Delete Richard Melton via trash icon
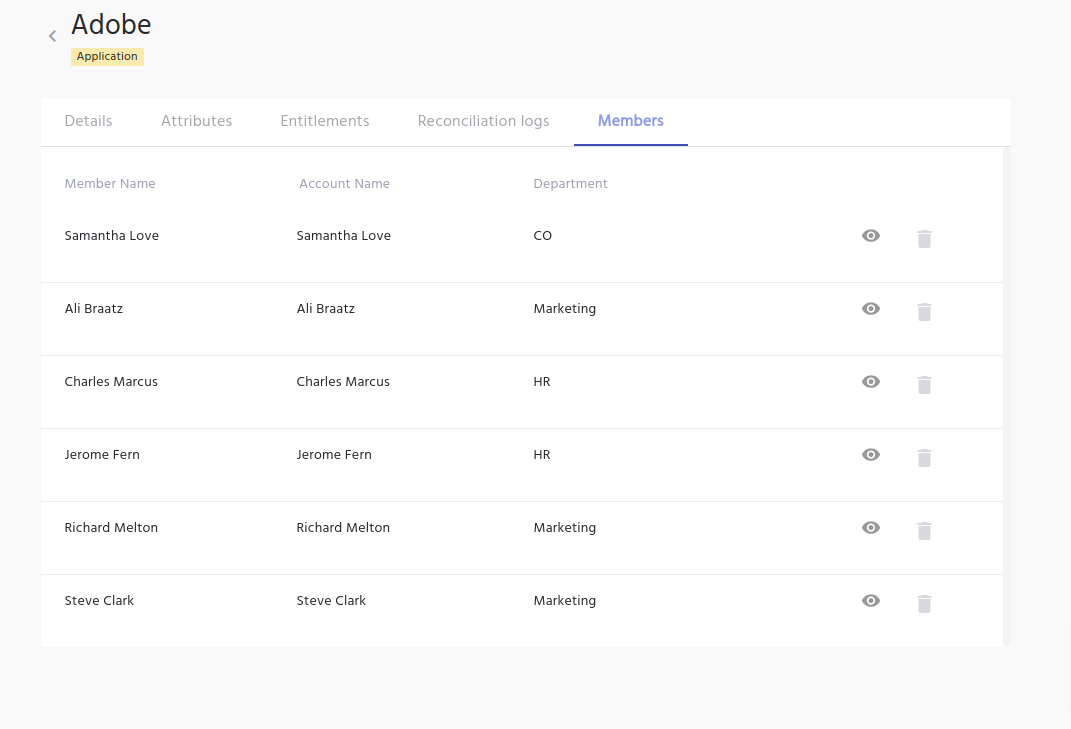 tap(924, 530)
